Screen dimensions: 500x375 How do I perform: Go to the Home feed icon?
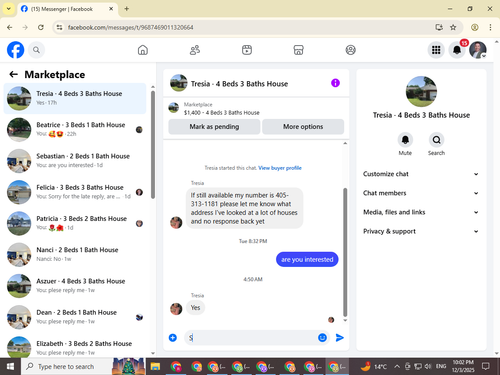143,50
